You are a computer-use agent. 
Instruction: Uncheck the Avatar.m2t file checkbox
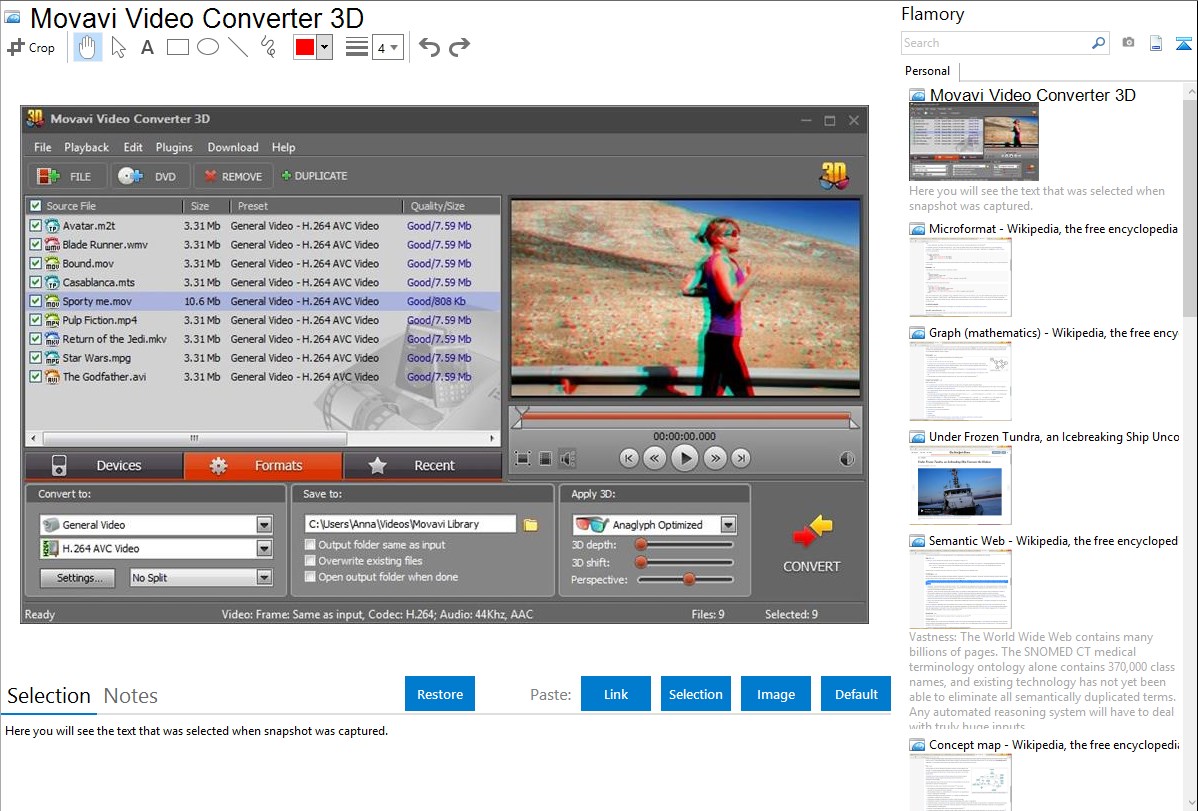click(x=36, y=226)
